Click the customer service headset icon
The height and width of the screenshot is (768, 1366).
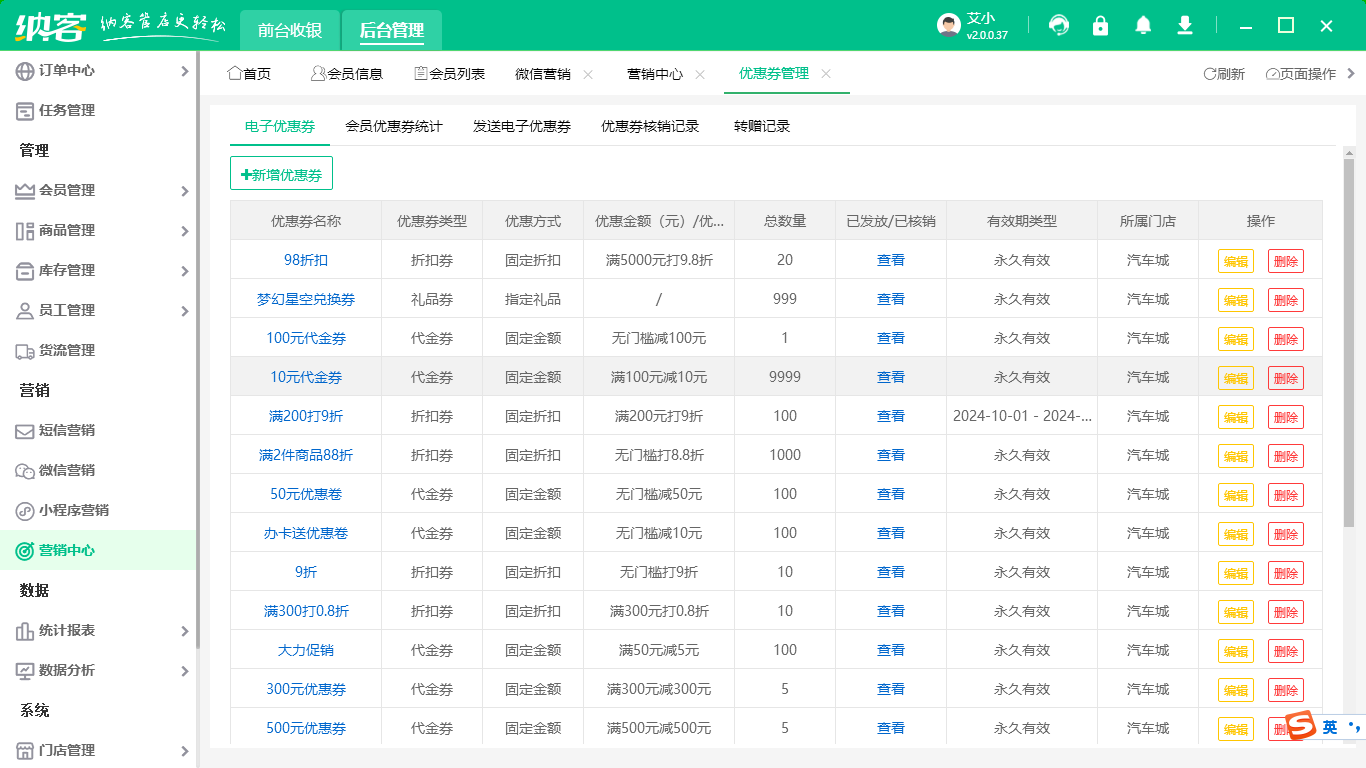pyautogui.click(x=1058, y=26)
